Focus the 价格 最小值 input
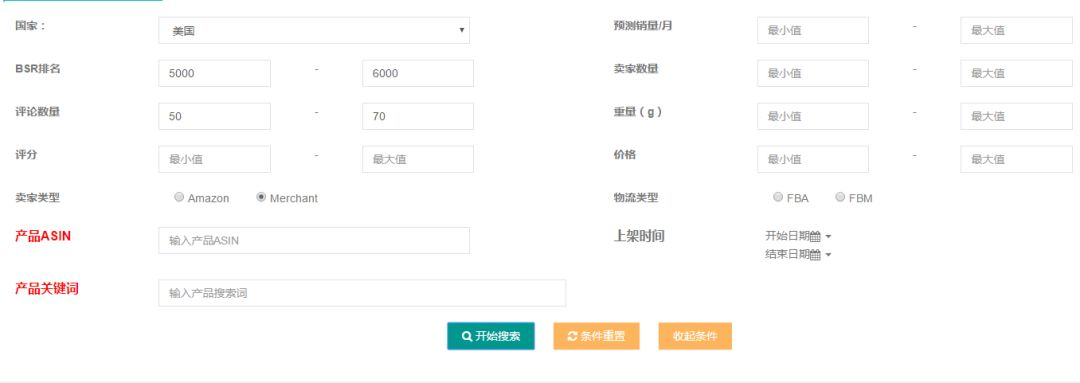 pos(813,159)
